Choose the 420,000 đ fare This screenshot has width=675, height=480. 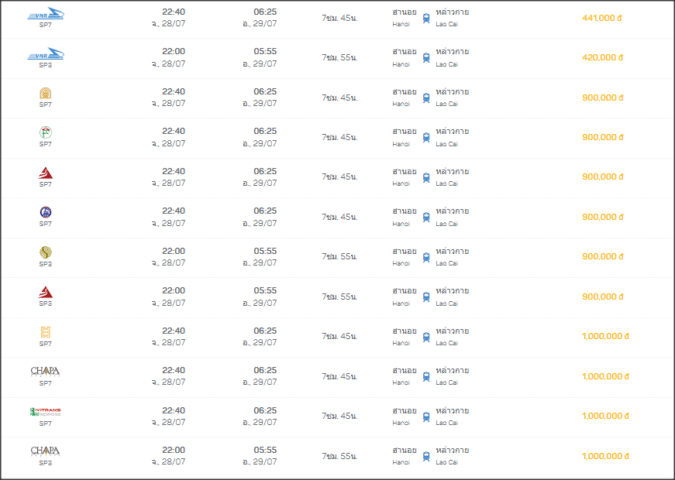click(602, 59)
